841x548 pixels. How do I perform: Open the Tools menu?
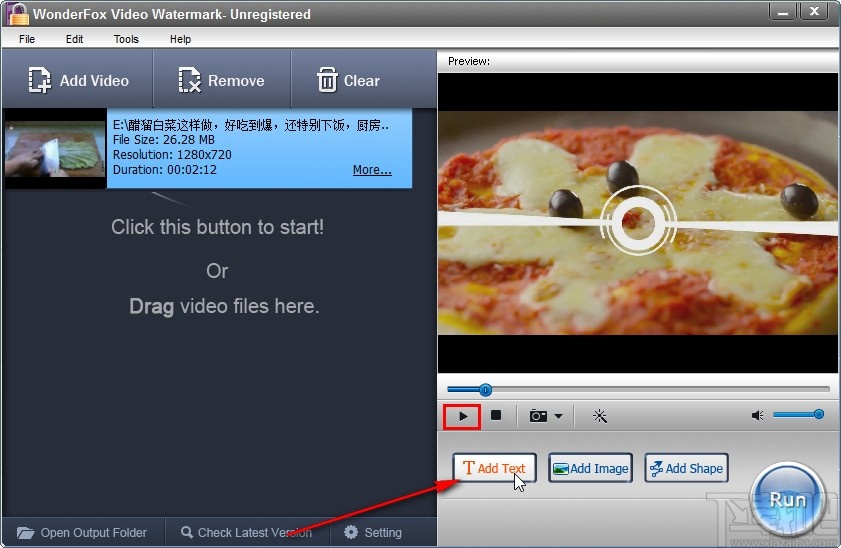(126, 39)
